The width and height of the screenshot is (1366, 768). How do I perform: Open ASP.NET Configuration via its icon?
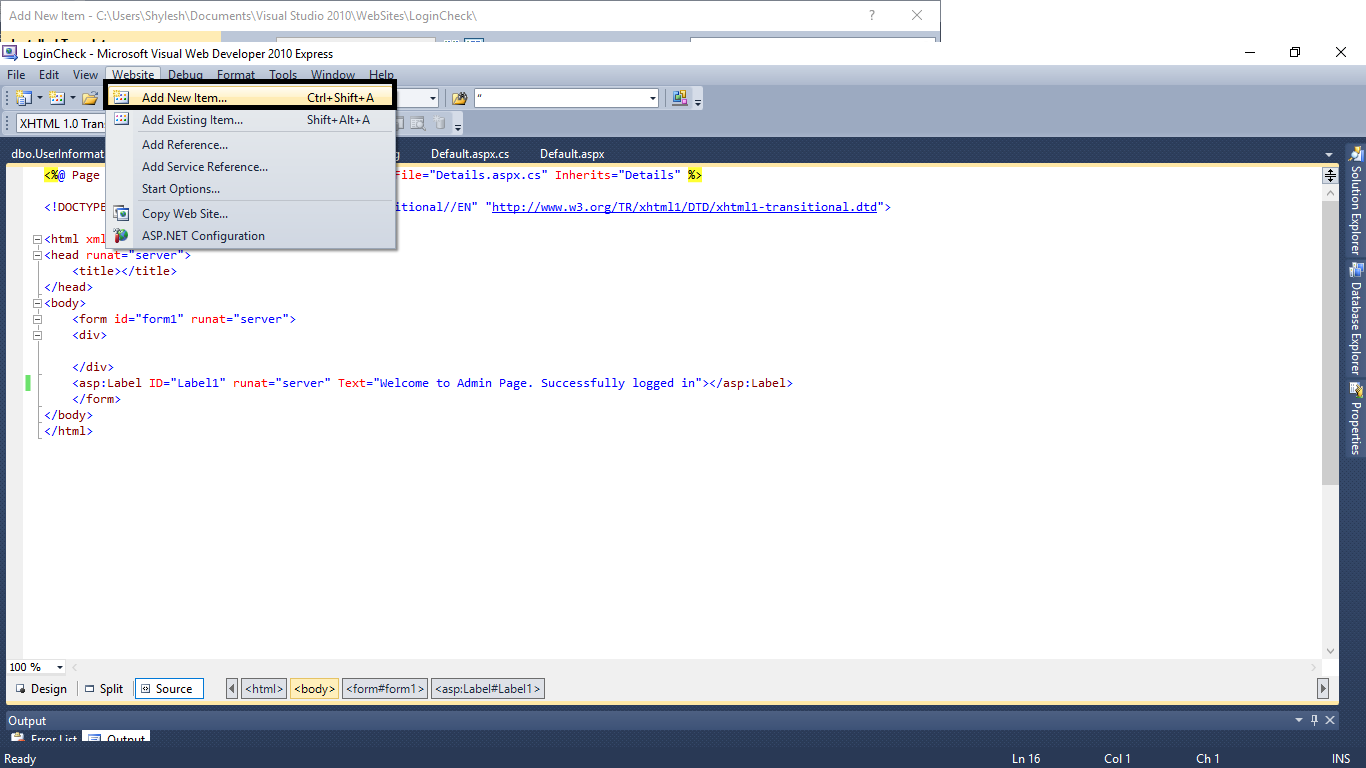[120, 235]
